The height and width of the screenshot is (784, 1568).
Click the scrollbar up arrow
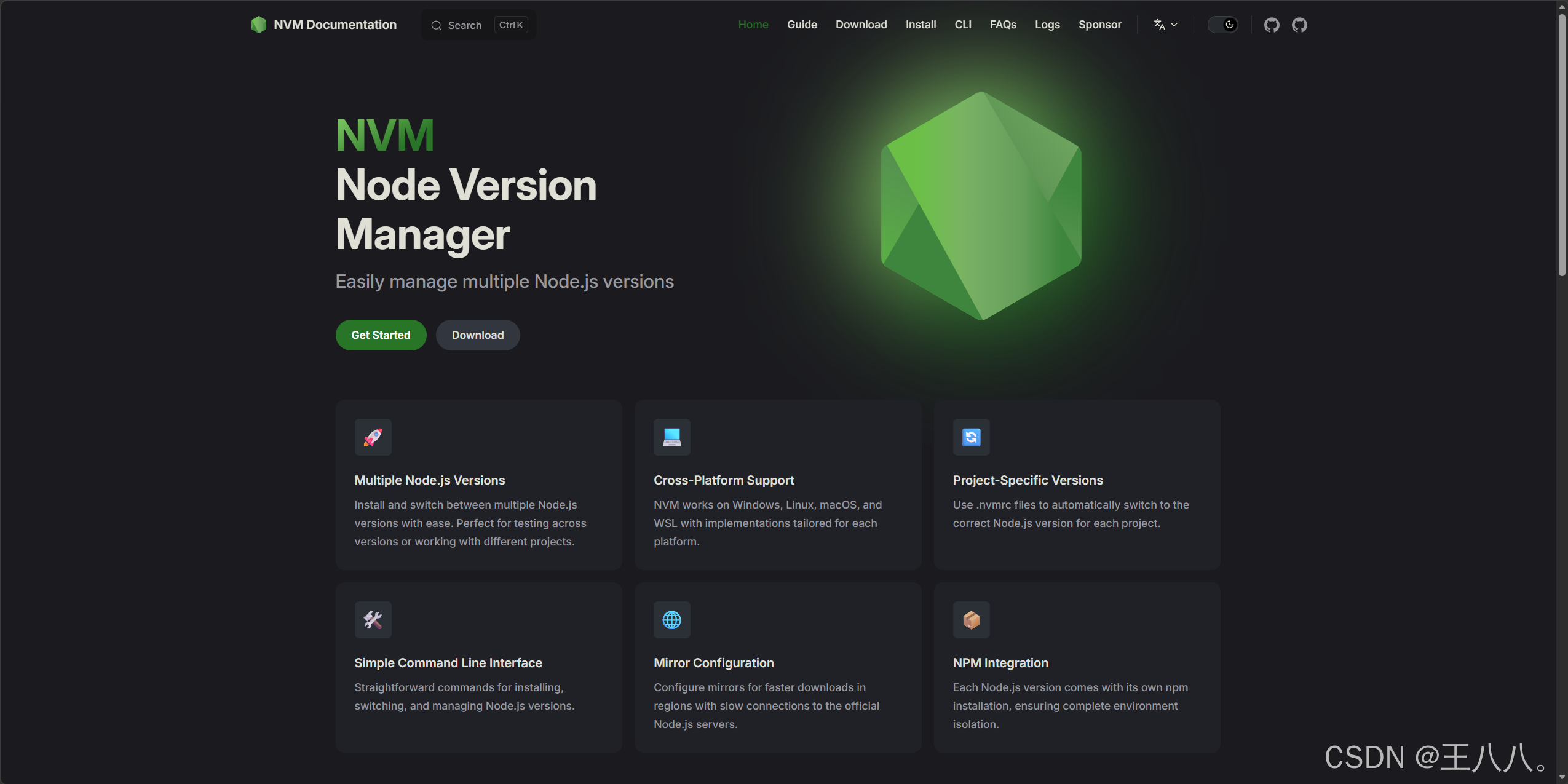(1562, 6)
